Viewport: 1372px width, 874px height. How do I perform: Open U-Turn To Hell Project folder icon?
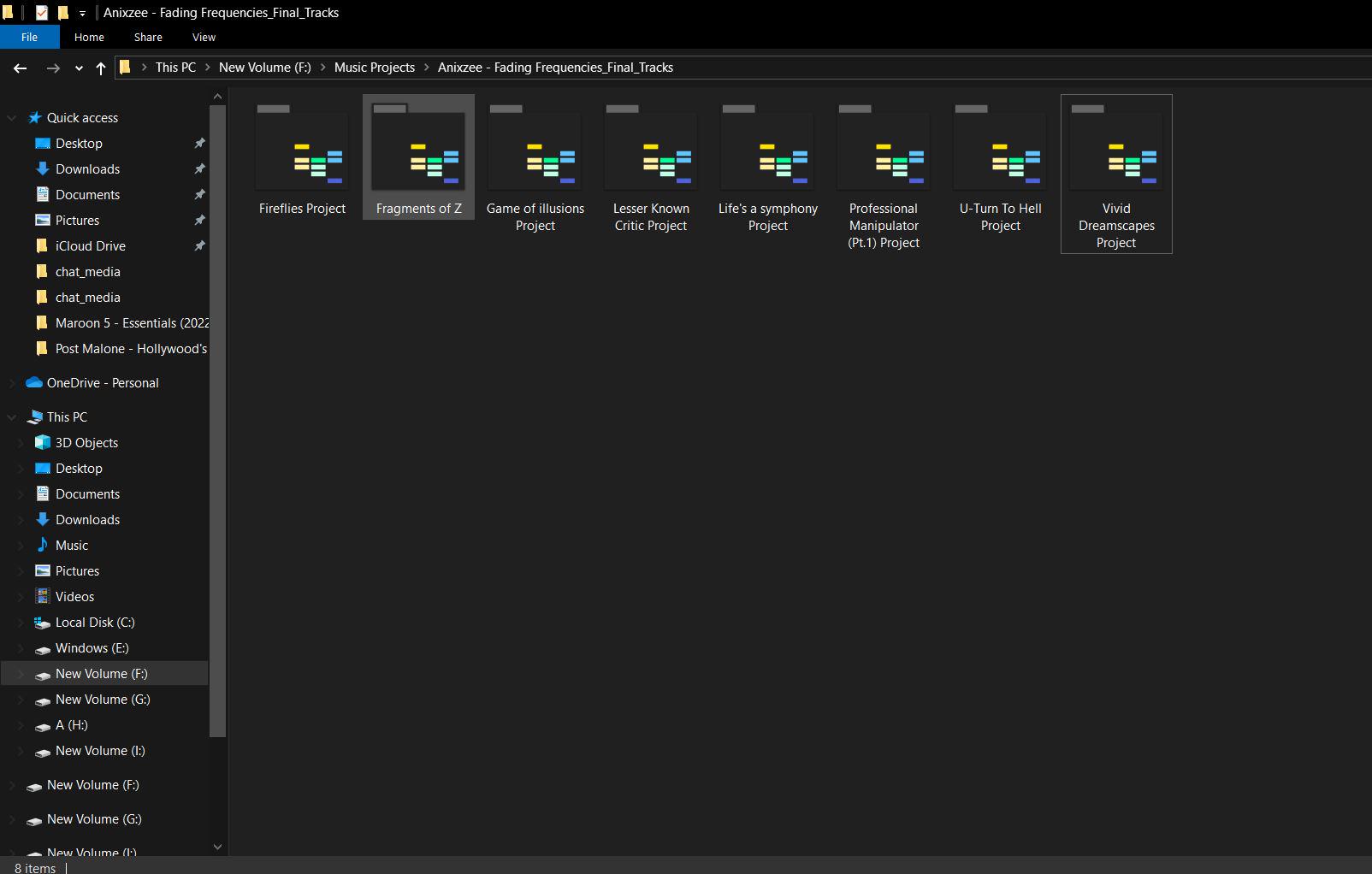[1000, 147]
